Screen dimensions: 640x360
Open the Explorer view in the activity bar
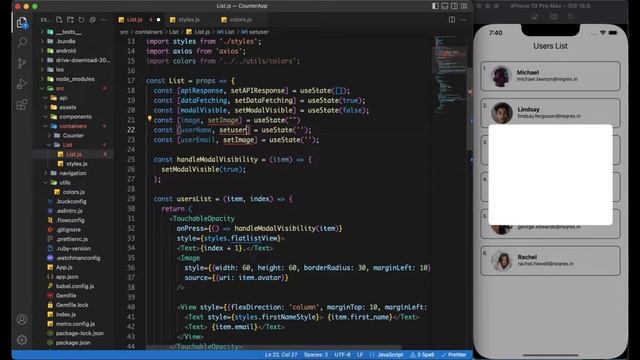pyautogui.click(x=22, y=22)
